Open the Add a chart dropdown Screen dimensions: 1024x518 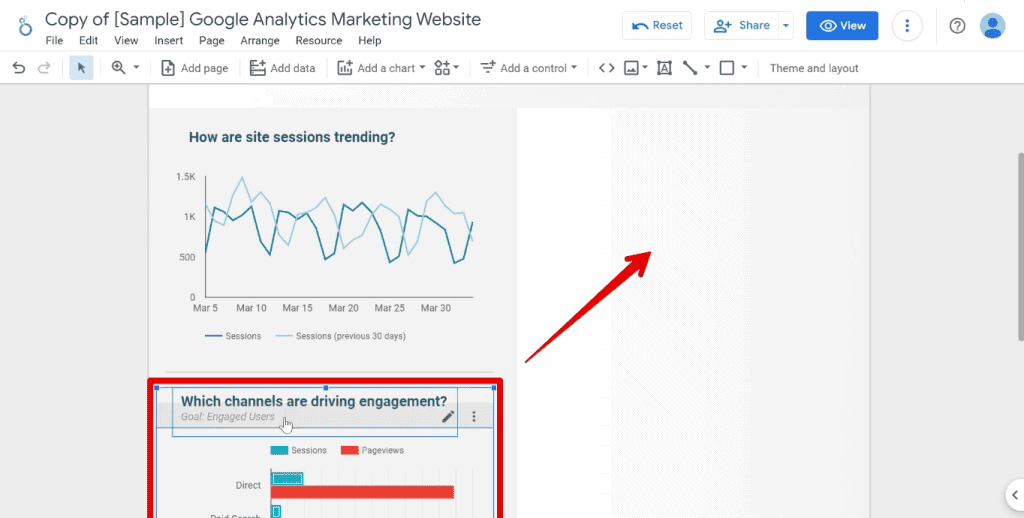pyautogui.click(x=381, y=68)
